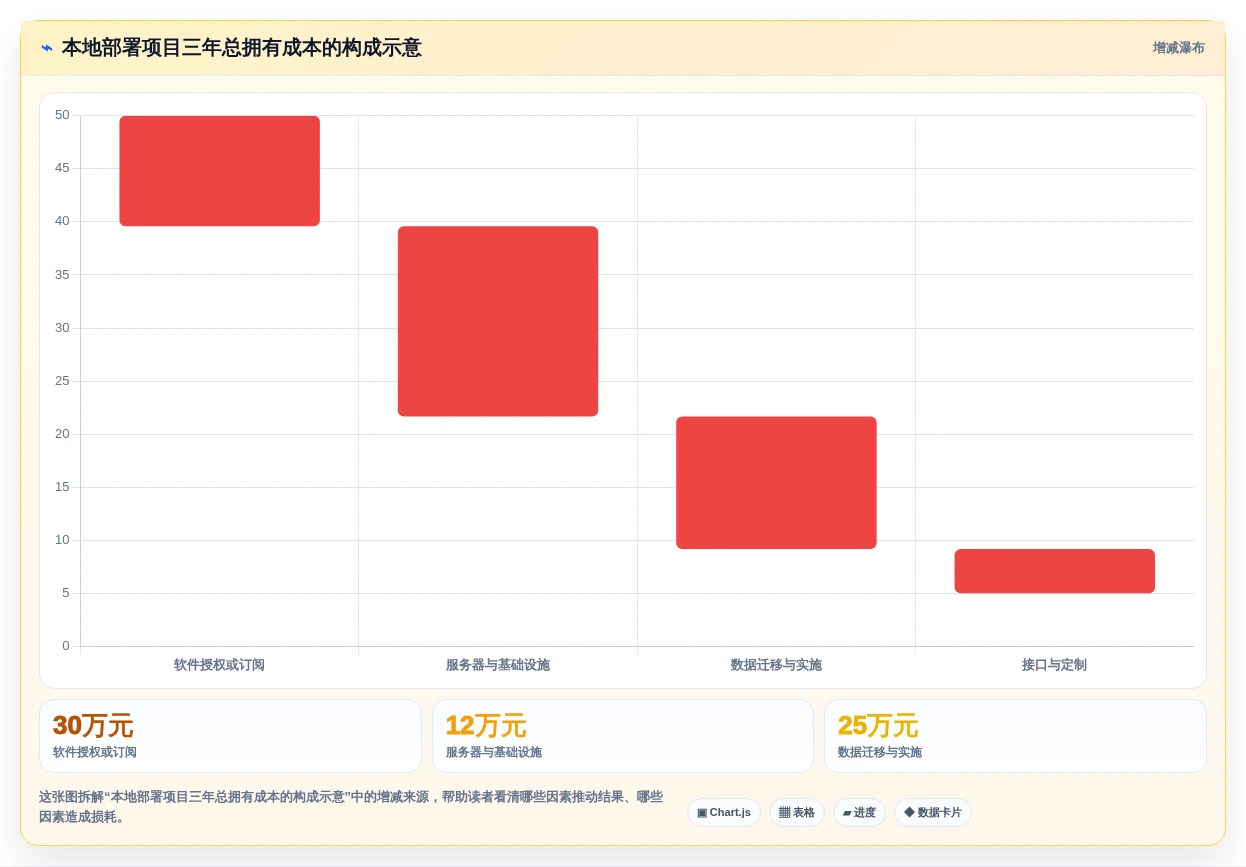Click the y-axis value 25
Screen dimensions: 1246x867
(62, 381)
